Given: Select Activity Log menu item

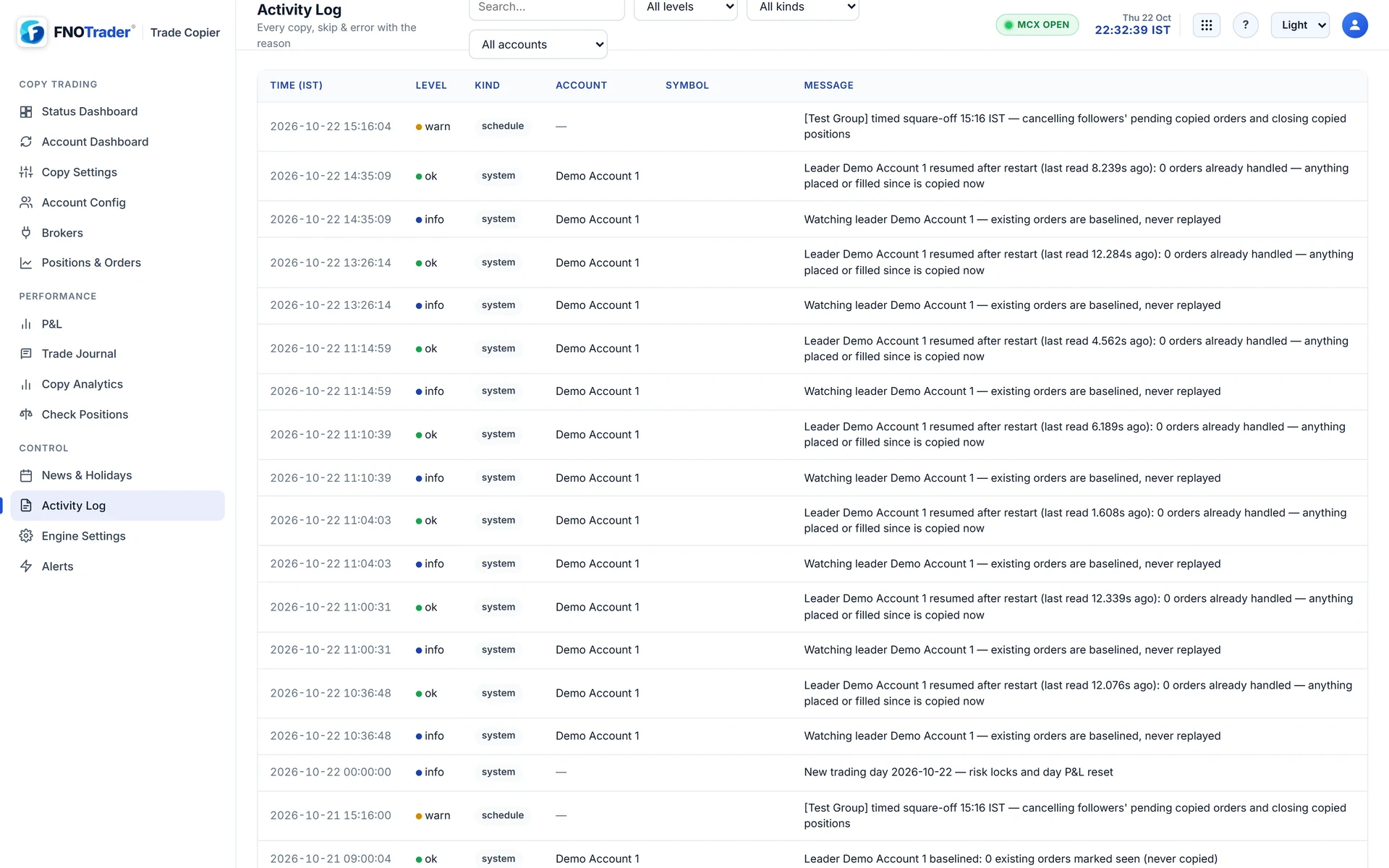Looking at the screenshot, I should coord(117,506).
